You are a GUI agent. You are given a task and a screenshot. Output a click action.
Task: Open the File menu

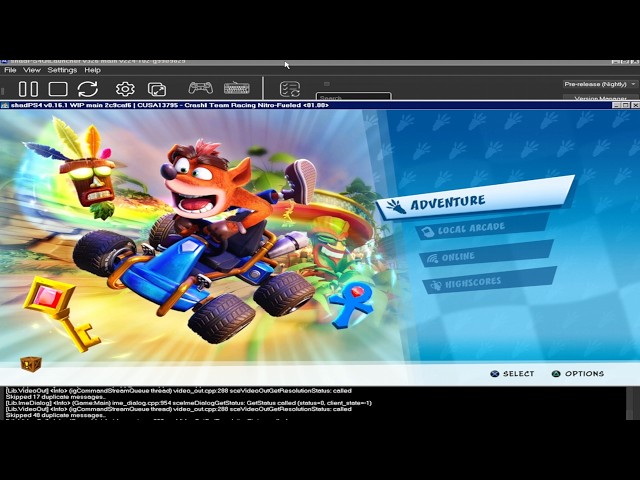(10, 70)
